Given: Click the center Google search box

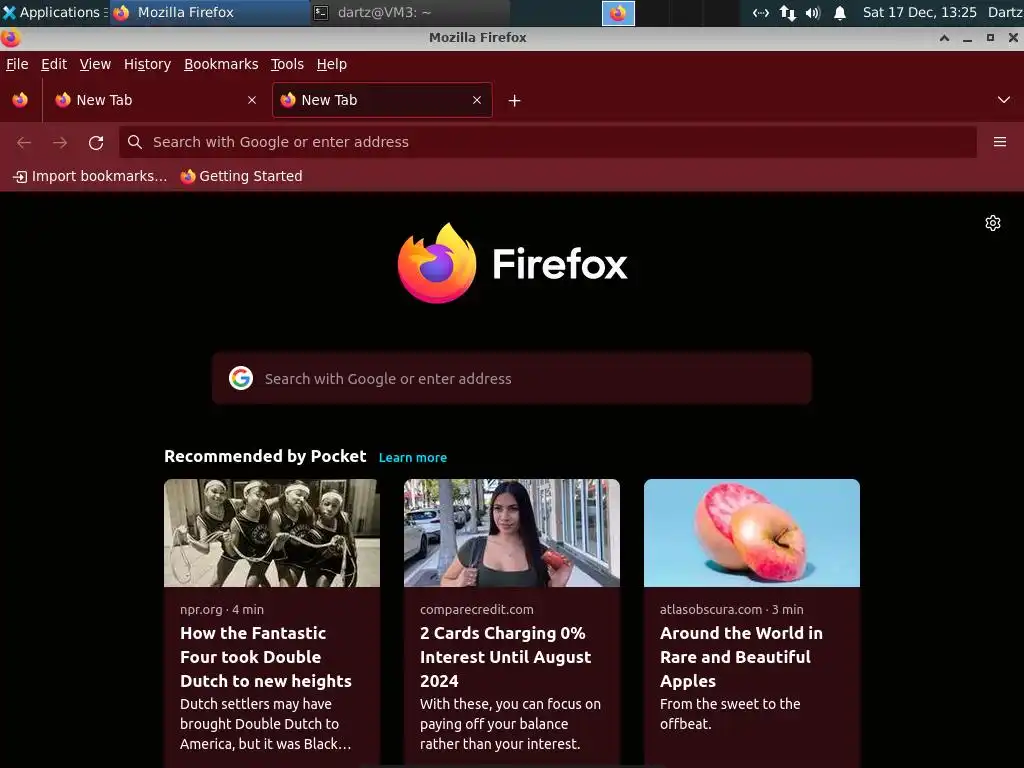Looking at the screenshot, I should click(x=512, y=379).
